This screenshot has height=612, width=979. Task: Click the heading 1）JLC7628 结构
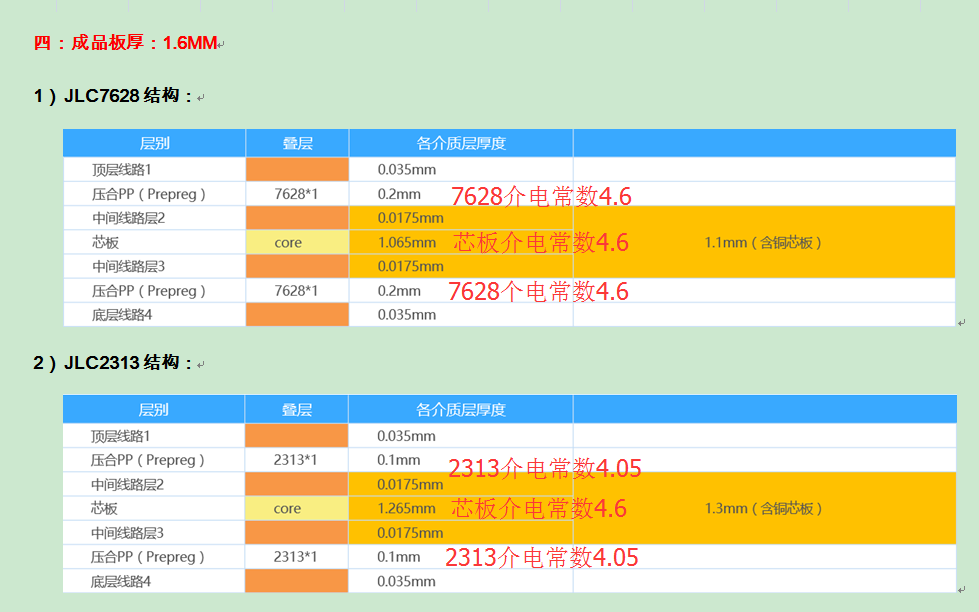tap(112, 96)
